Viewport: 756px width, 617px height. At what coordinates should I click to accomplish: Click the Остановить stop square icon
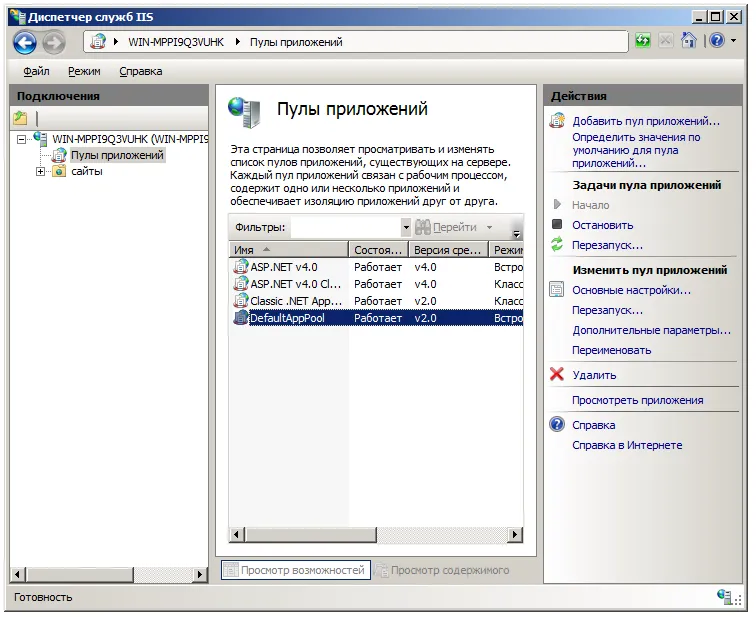pyautogui.click(x=557, y=224)
